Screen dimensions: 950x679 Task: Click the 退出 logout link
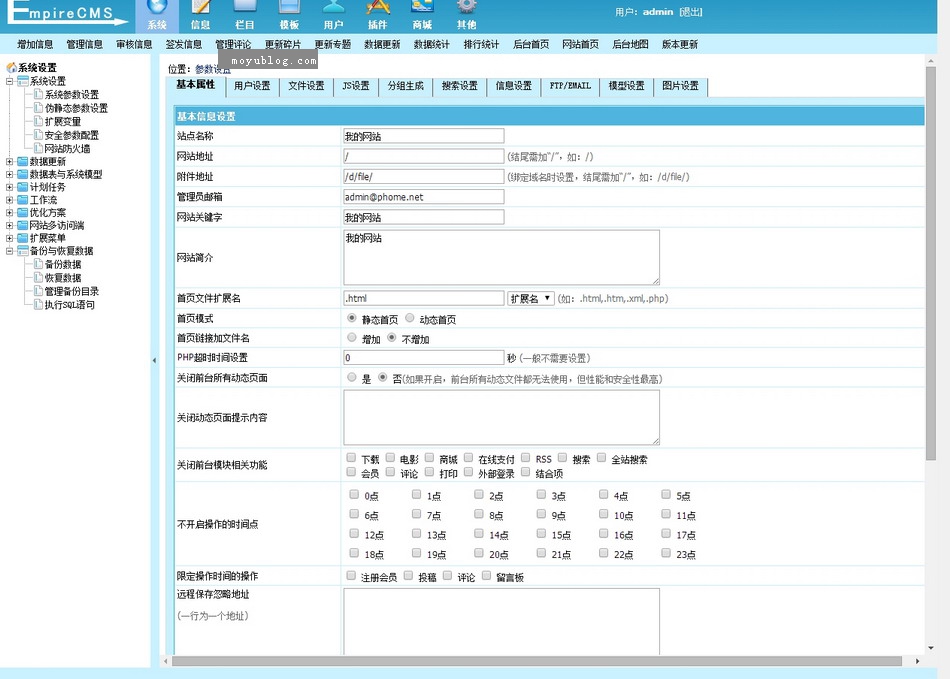(691, 12)
